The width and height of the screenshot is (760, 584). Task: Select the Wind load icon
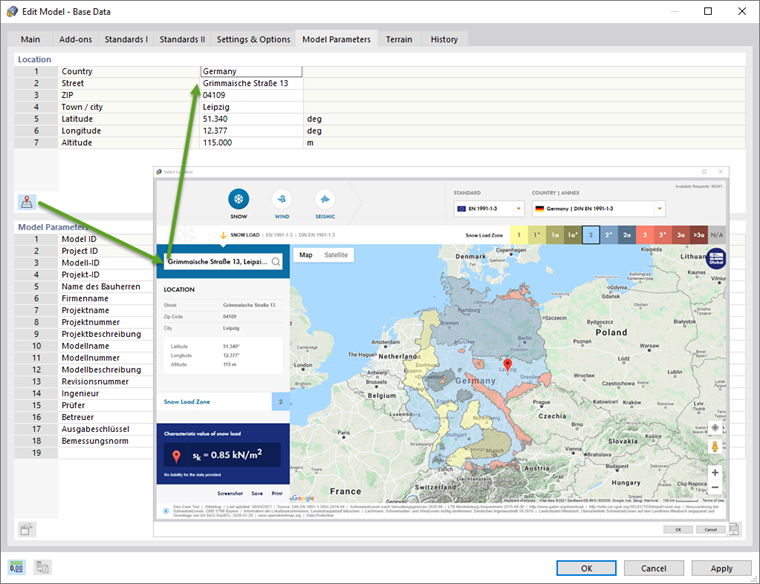click(x=282, y=199)
